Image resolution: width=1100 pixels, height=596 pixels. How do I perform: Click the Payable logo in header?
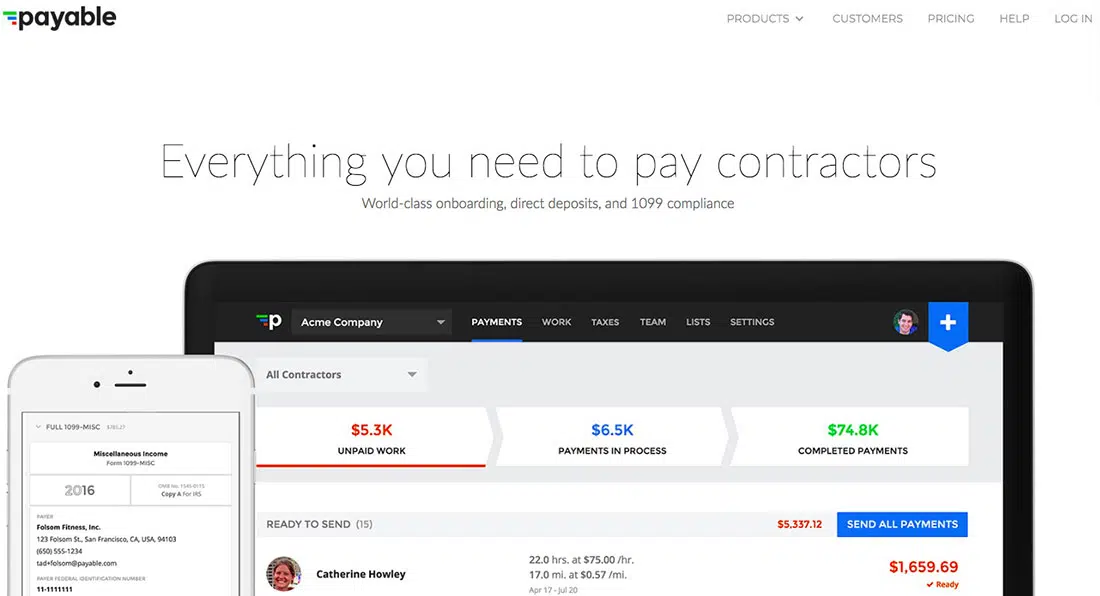click(59, 18)
